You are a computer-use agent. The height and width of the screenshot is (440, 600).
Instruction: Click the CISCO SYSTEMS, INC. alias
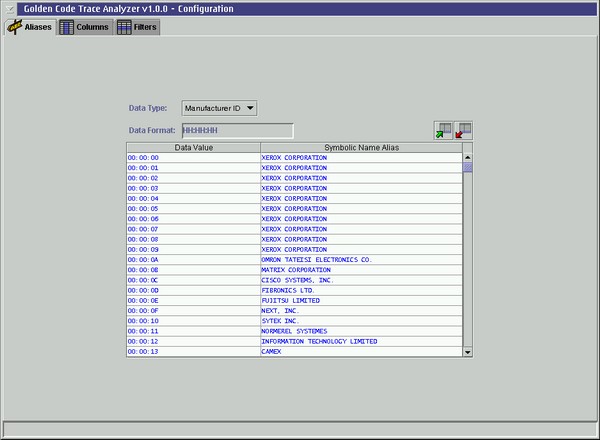click(361, 280)
